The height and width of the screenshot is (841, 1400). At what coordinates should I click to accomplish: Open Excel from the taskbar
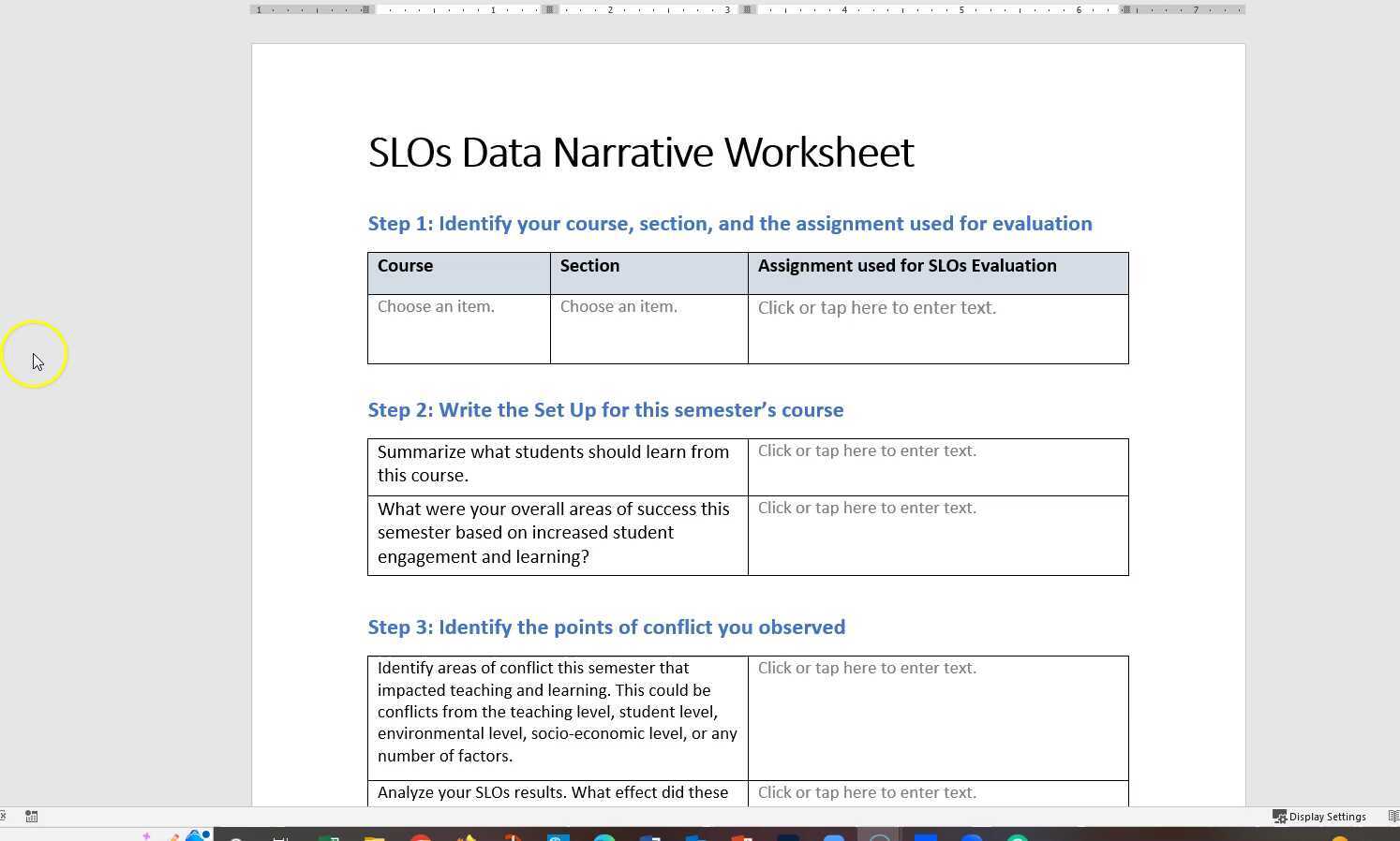coord(328,834)
